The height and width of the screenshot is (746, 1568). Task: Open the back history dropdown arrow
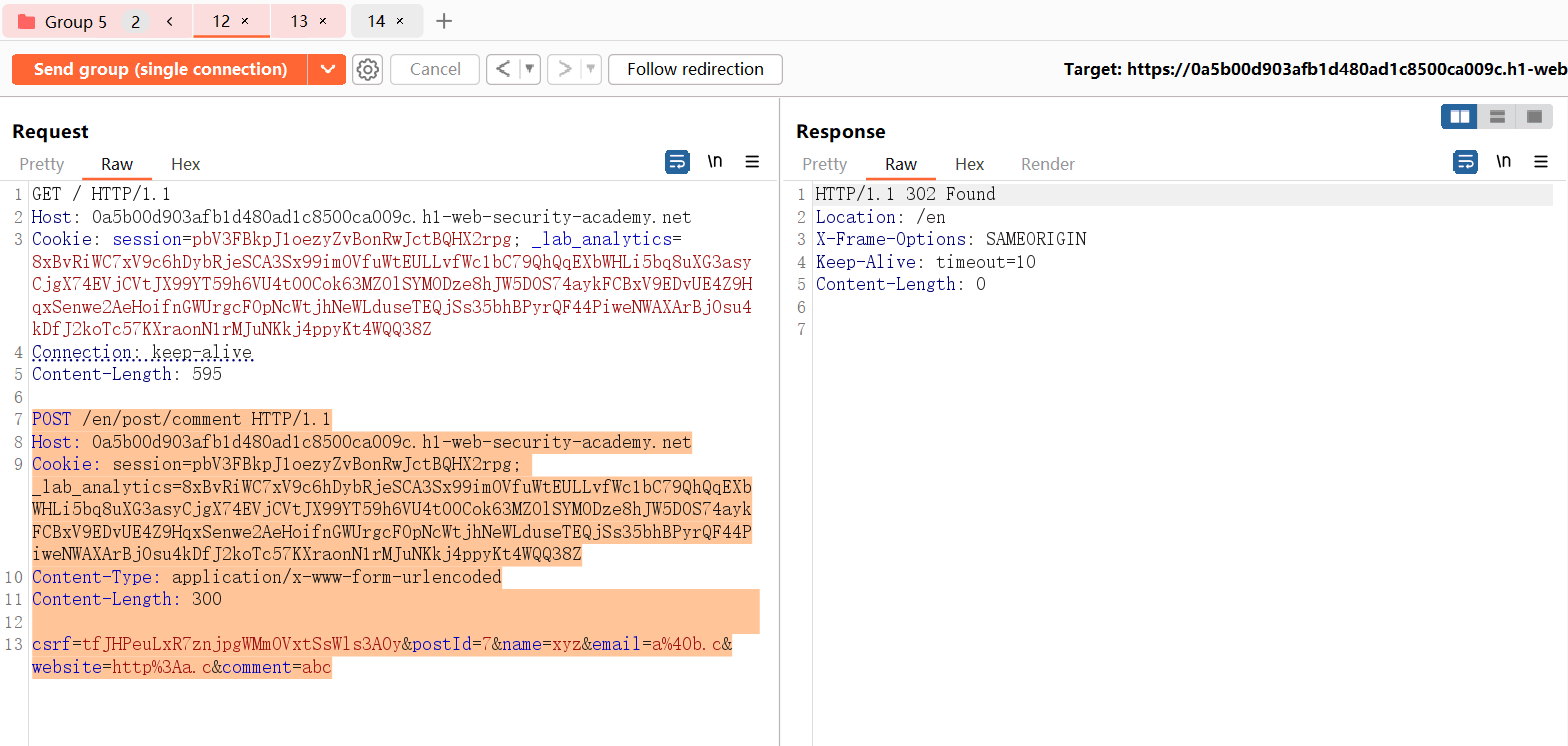tap(530, 69)
